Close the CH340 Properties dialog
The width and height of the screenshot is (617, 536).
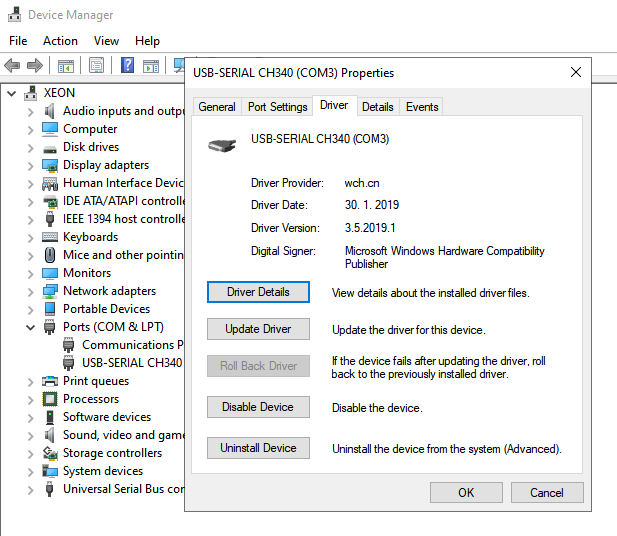[x=576, y=72]
